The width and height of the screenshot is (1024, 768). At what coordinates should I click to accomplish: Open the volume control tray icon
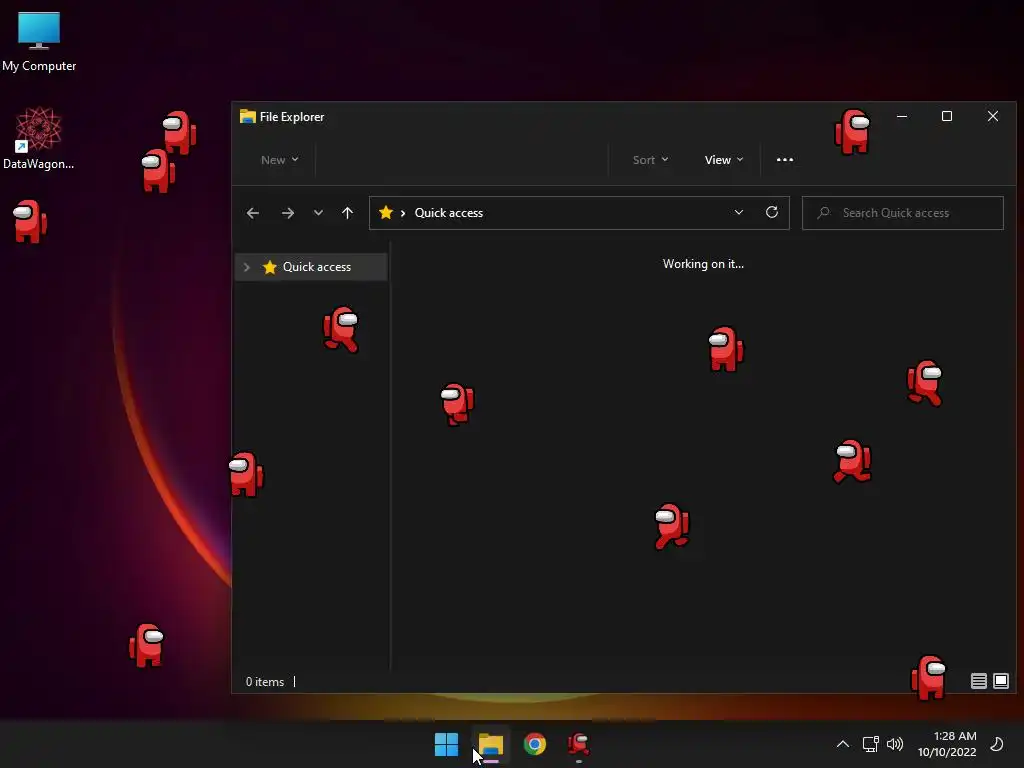pyautogui.click(x=895, y=744)
